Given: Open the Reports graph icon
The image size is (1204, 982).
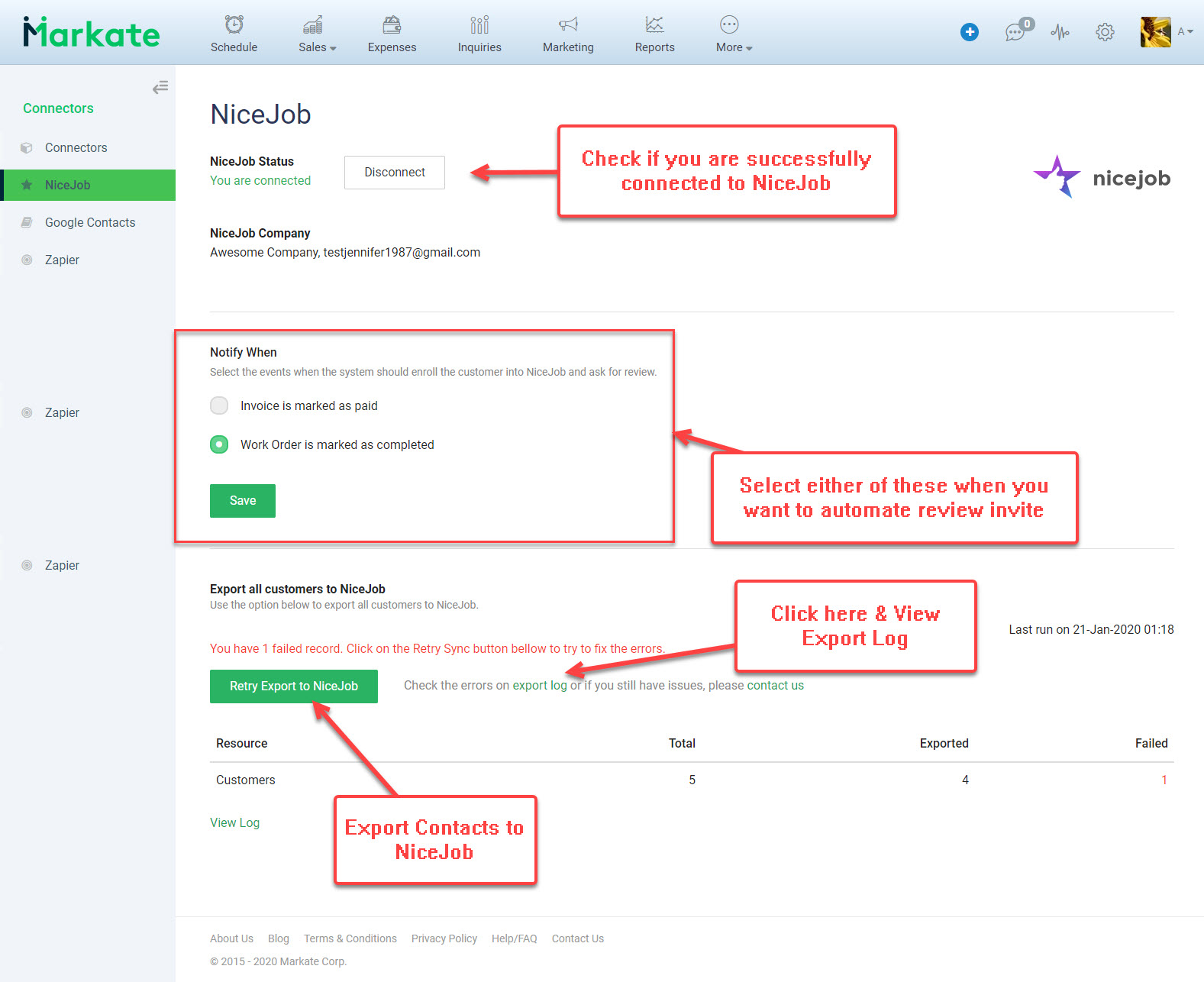Looking at the screenshot, I should [x=654, y=25].
